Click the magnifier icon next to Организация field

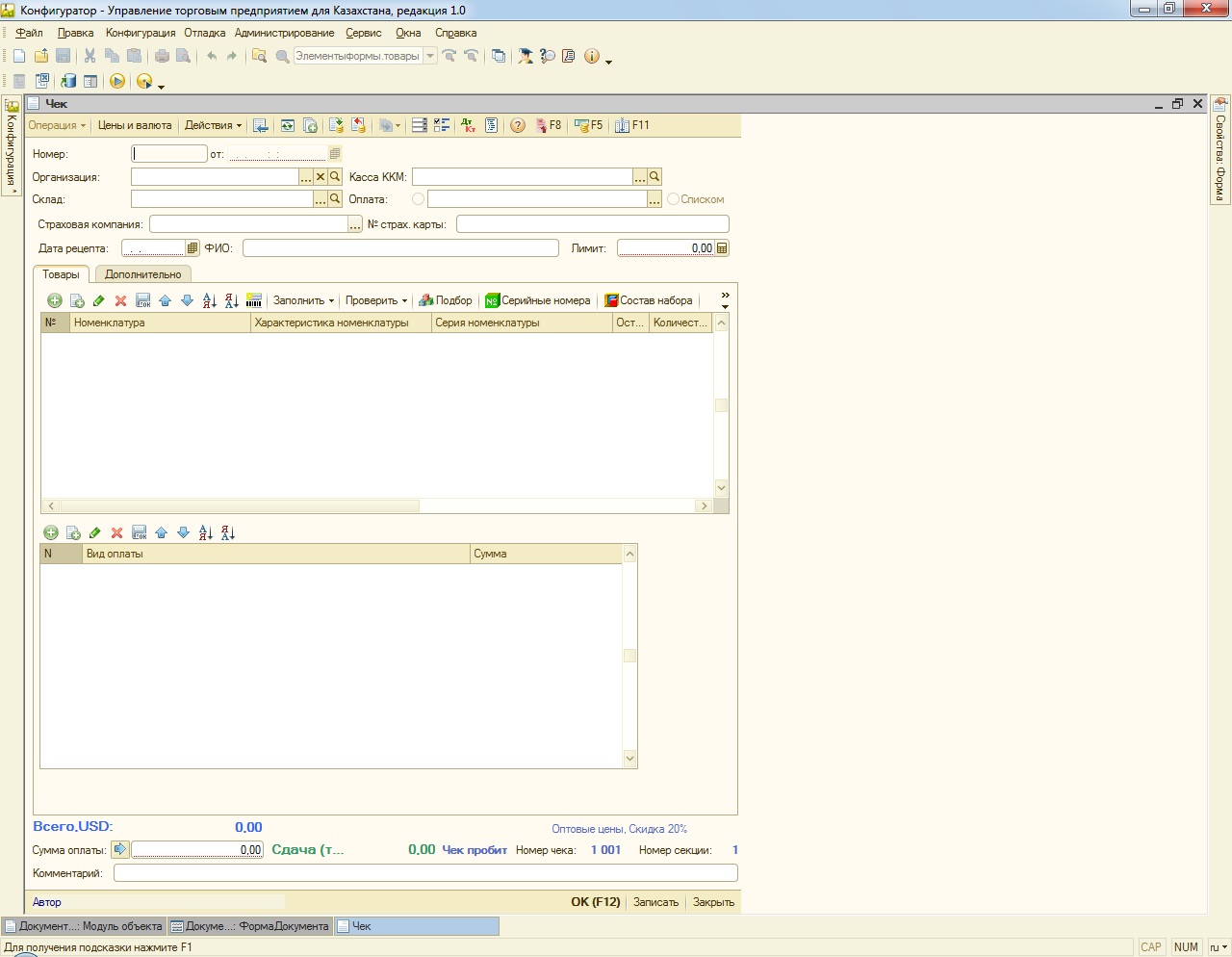pos(335,176)
